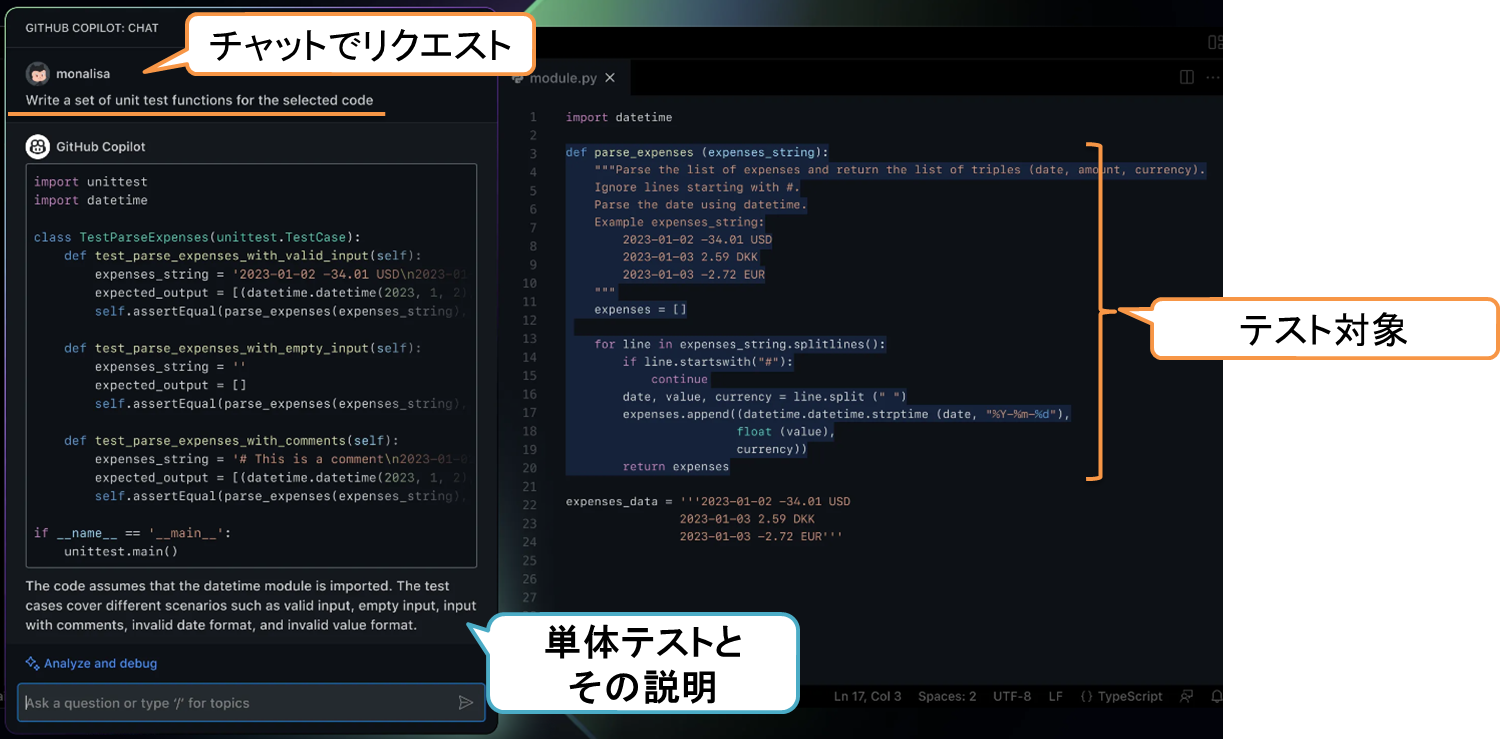
Task: Click the sparkle icon beside Analyze and debug
Action: coord(33,663)
